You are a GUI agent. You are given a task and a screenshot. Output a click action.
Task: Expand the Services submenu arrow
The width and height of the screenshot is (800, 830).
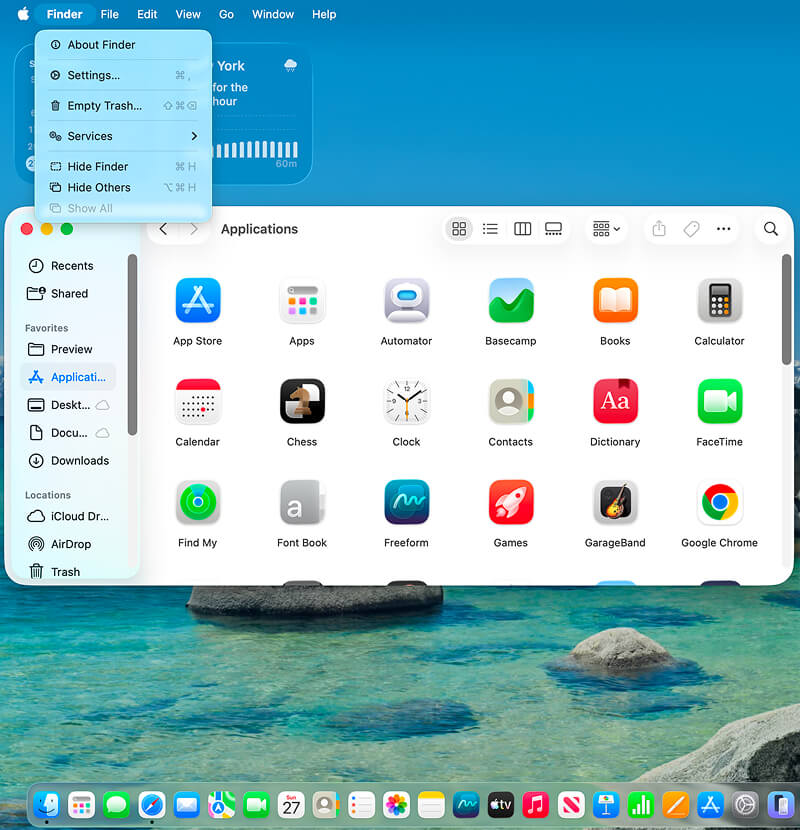194,136
